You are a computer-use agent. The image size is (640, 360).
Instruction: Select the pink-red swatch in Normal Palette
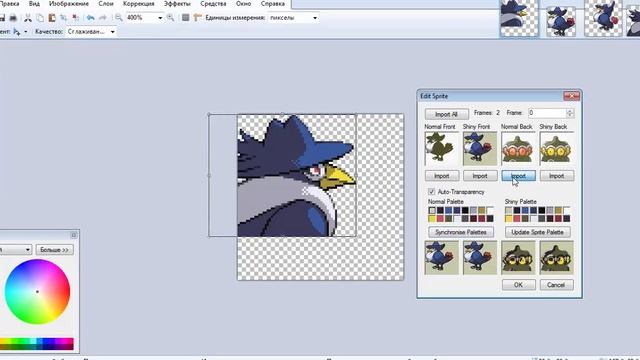pyautogui.click(x=440, y=218)
